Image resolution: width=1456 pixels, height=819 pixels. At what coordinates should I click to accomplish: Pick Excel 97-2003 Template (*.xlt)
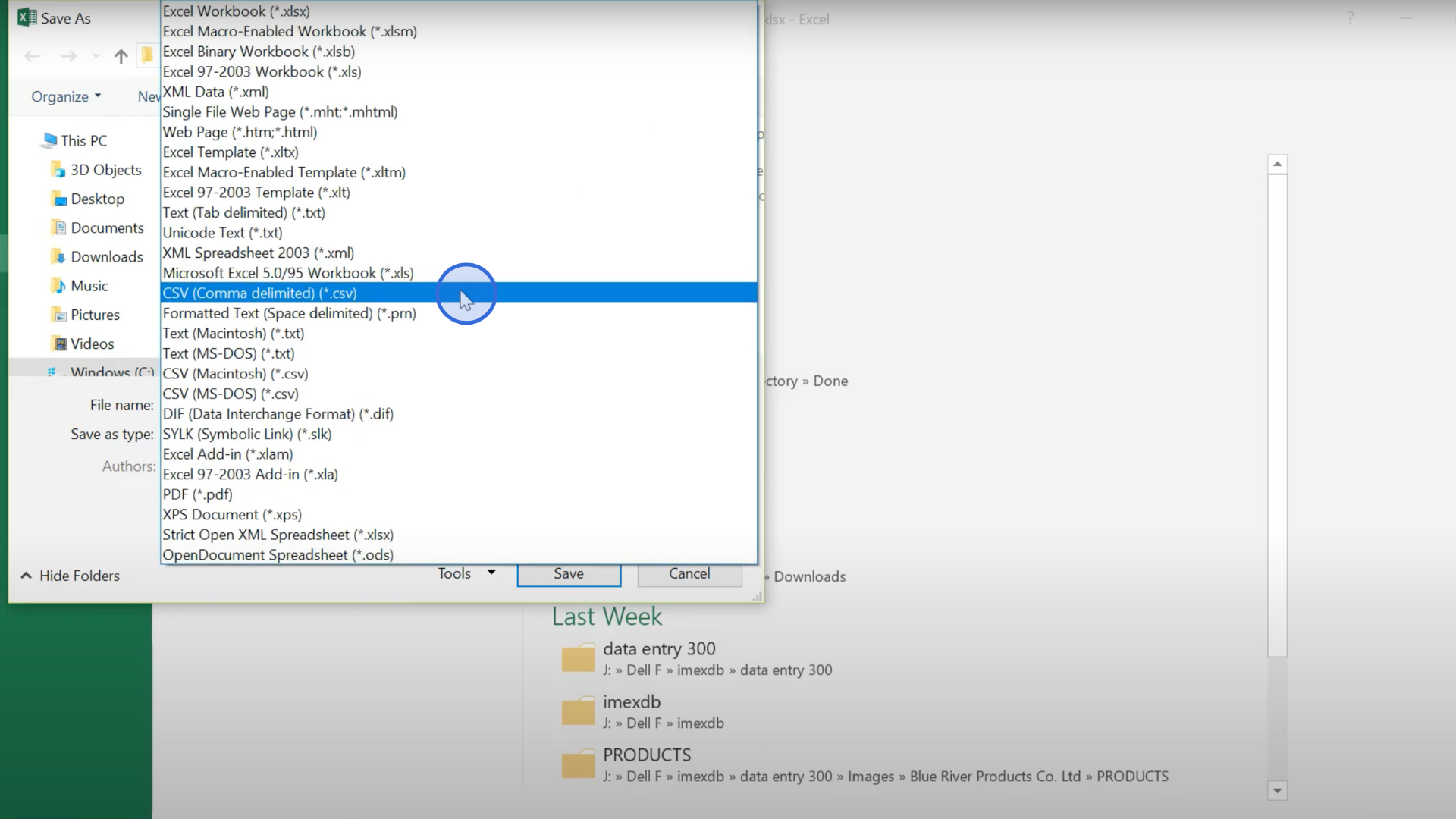click(459, 193)
